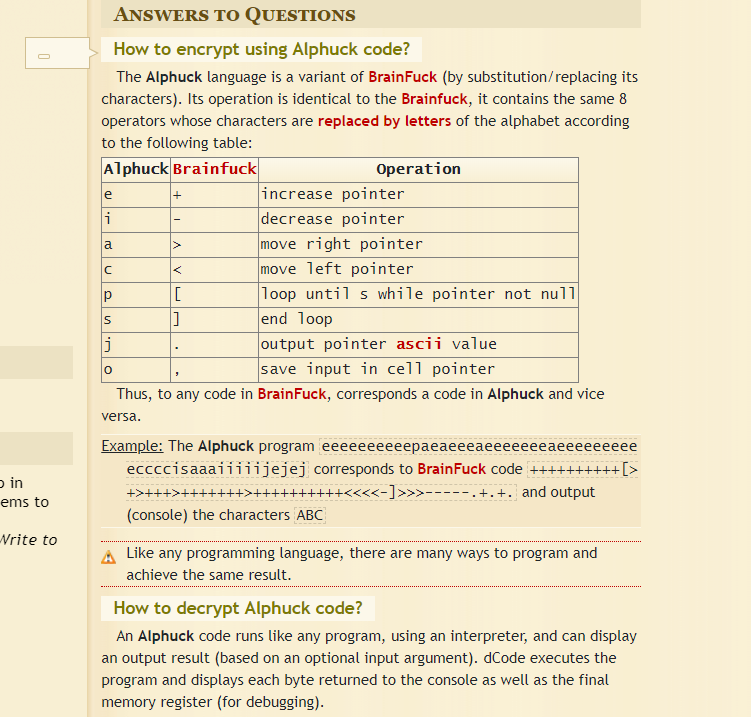Click the note 'Like any programming language'
The width and height of the screenshot is (751, 717).
[362, 564]
